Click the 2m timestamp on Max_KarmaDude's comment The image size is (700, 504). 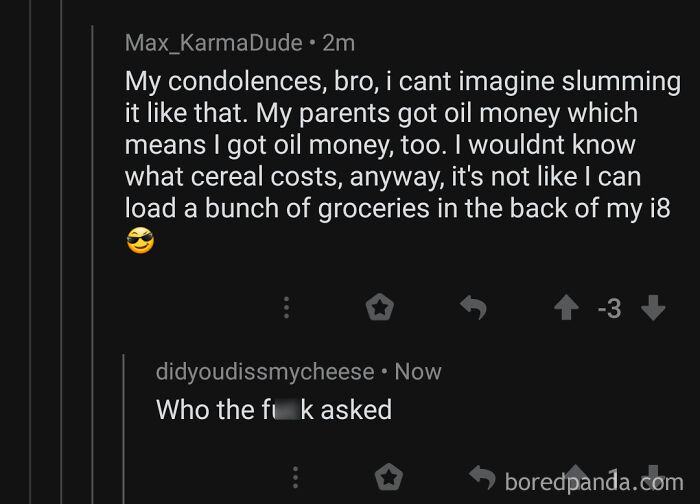click(338, 42)
